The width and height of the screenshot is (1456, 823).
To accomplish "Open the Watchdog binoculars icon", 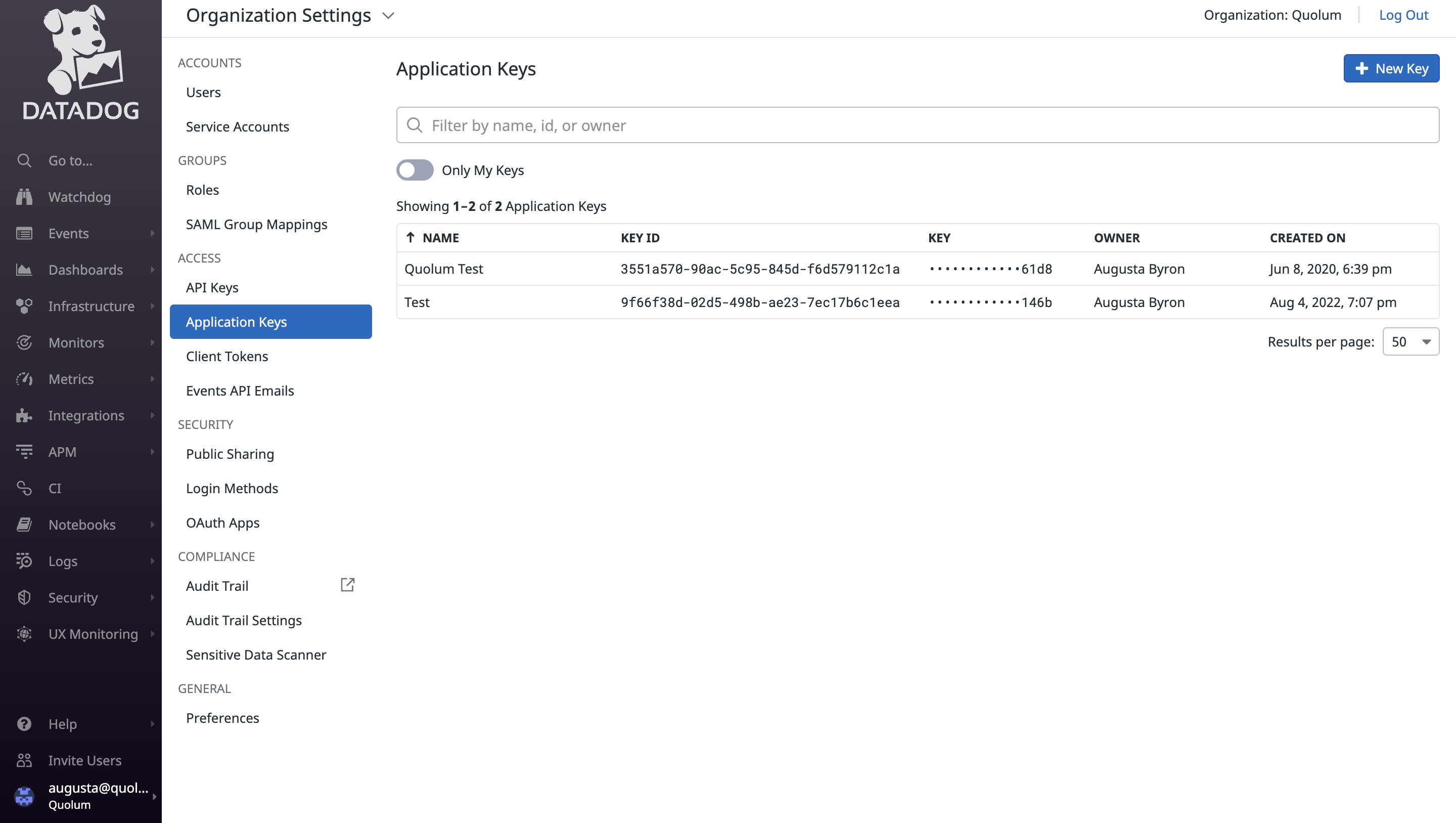I will tap(24, 197).
